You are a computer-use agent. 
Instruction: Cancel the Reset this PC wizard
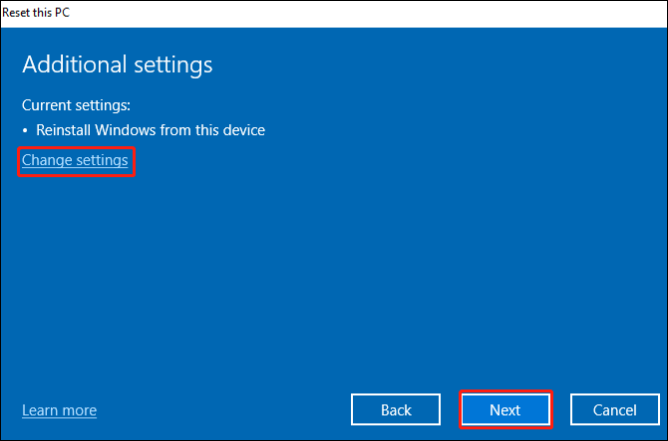(x=614, y=410)
